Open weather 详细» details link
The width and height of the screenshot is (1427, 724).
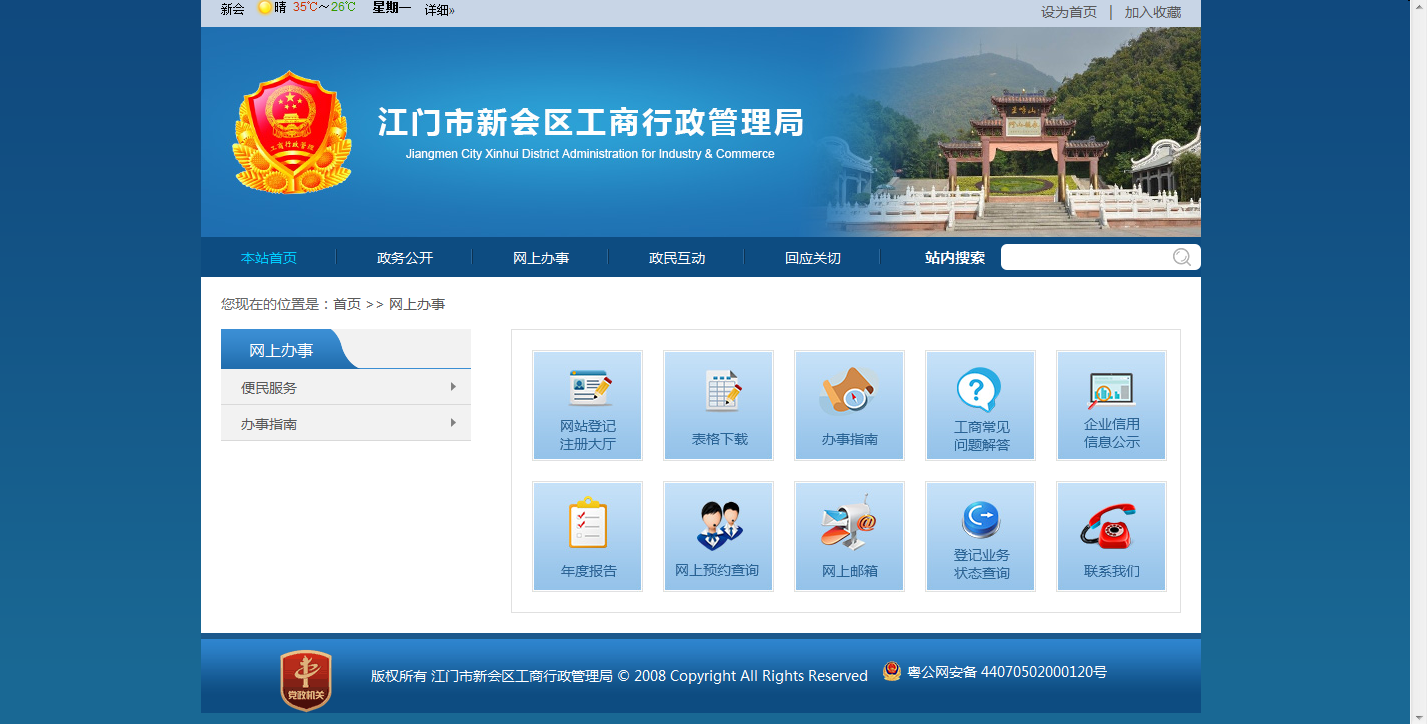point(439,10)
